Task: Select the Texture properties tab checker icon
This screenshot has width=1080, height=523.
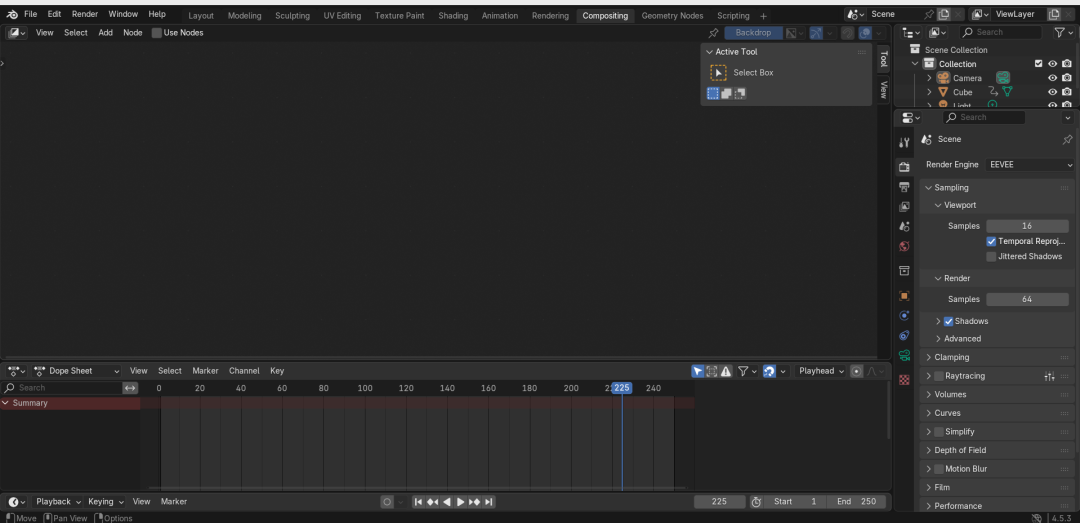Action: 904,380
